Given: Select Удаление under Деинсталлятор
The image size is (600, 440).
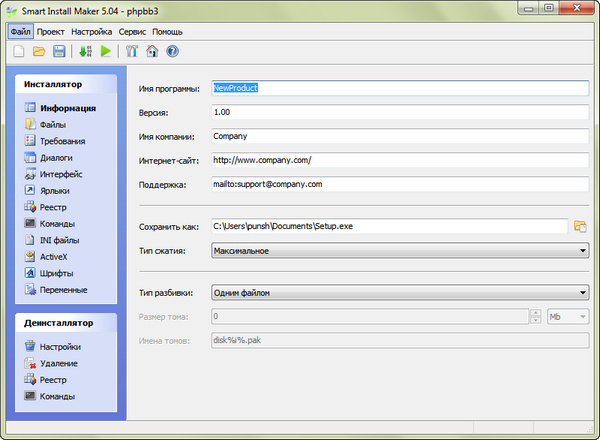Looking at the screenshot, I should [59, 364].
